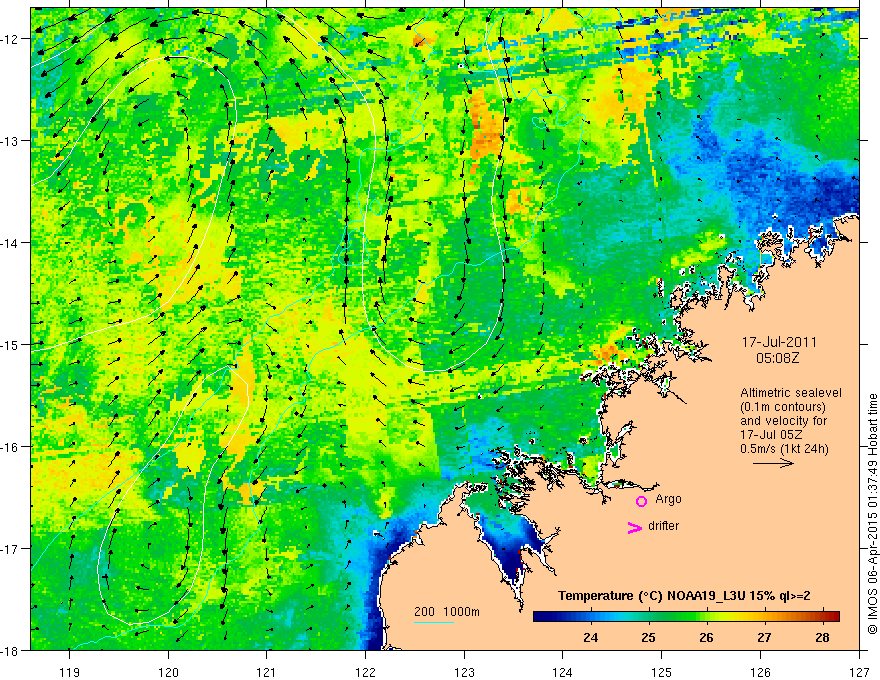Click the latitude axis label -12

point(10,39)
